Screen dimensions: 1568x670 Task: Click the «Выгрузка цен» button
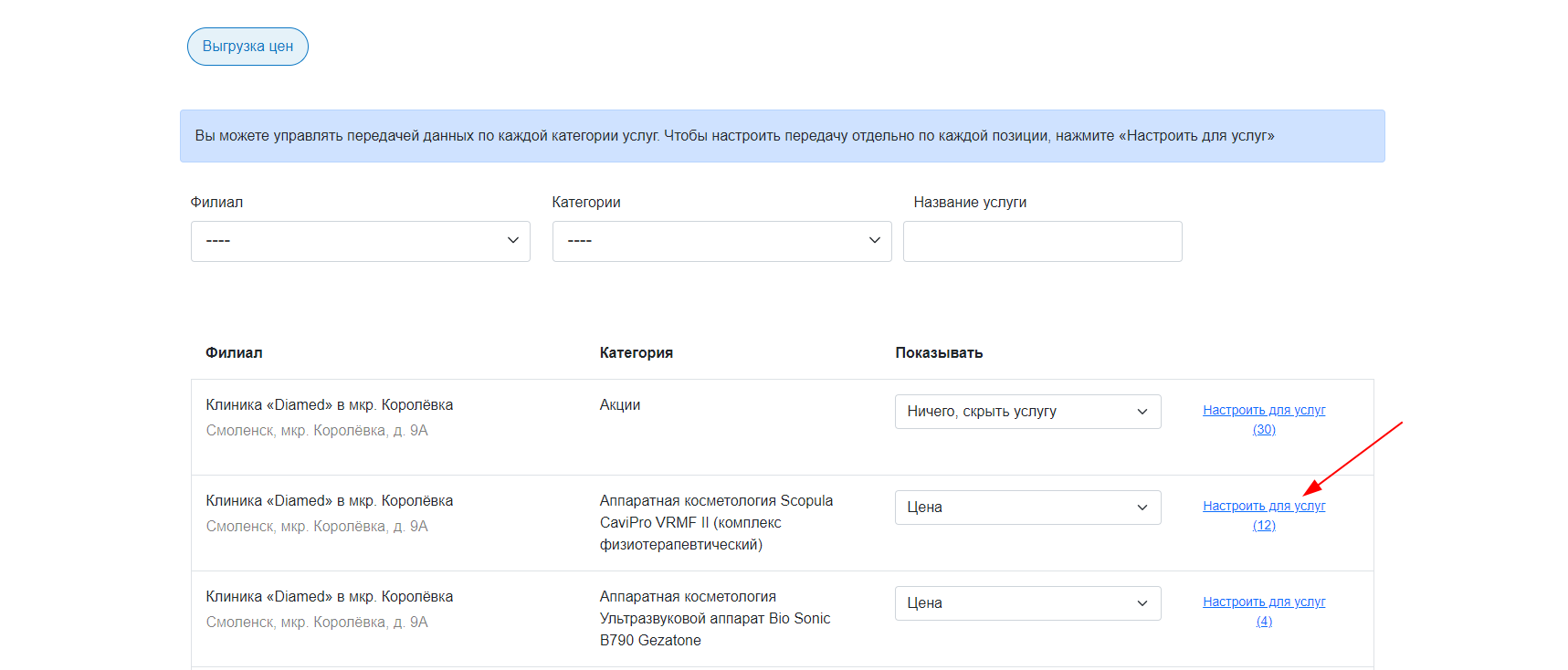pos(247,47)
